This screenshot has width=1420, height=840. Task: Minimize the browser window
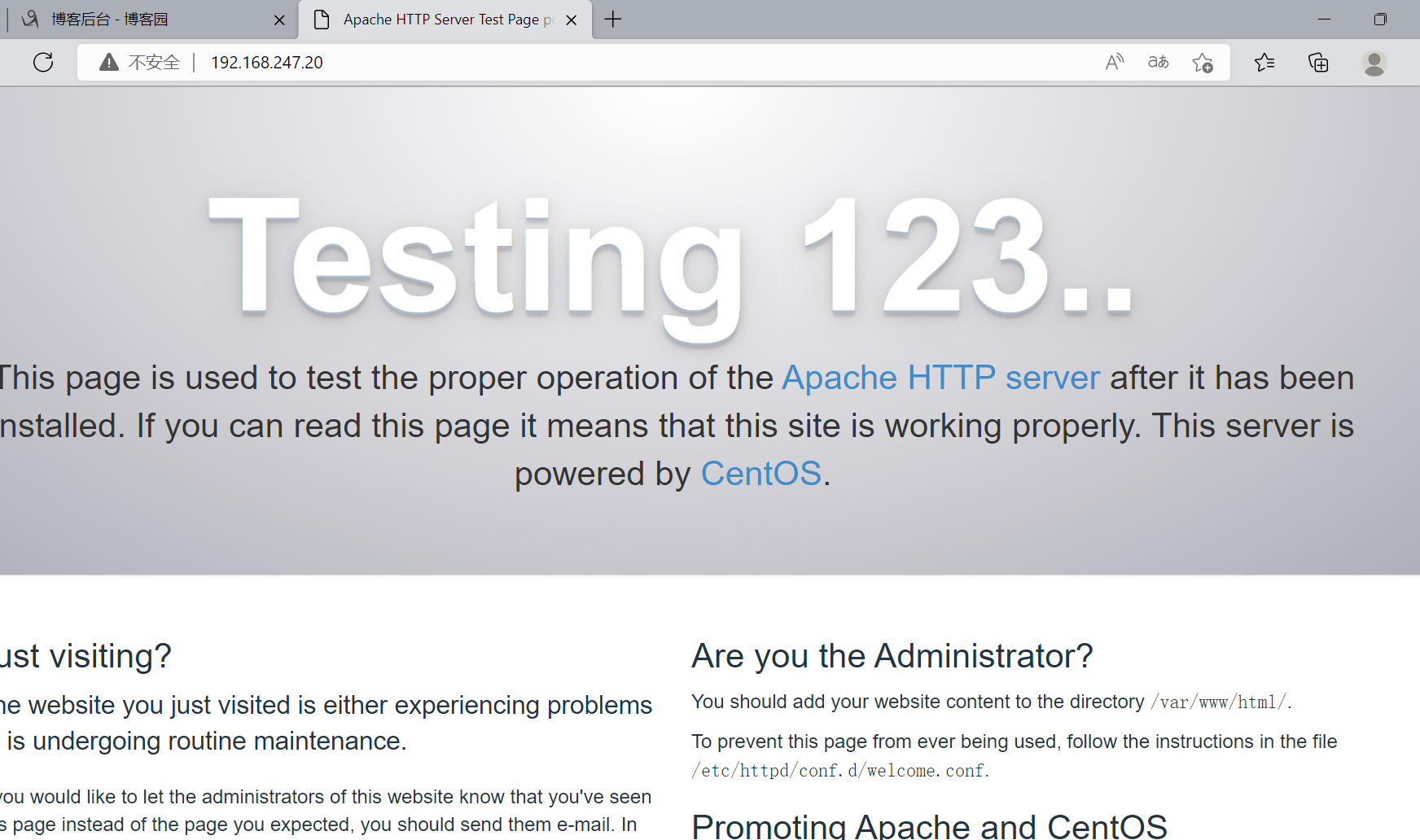coord(1324,19)
